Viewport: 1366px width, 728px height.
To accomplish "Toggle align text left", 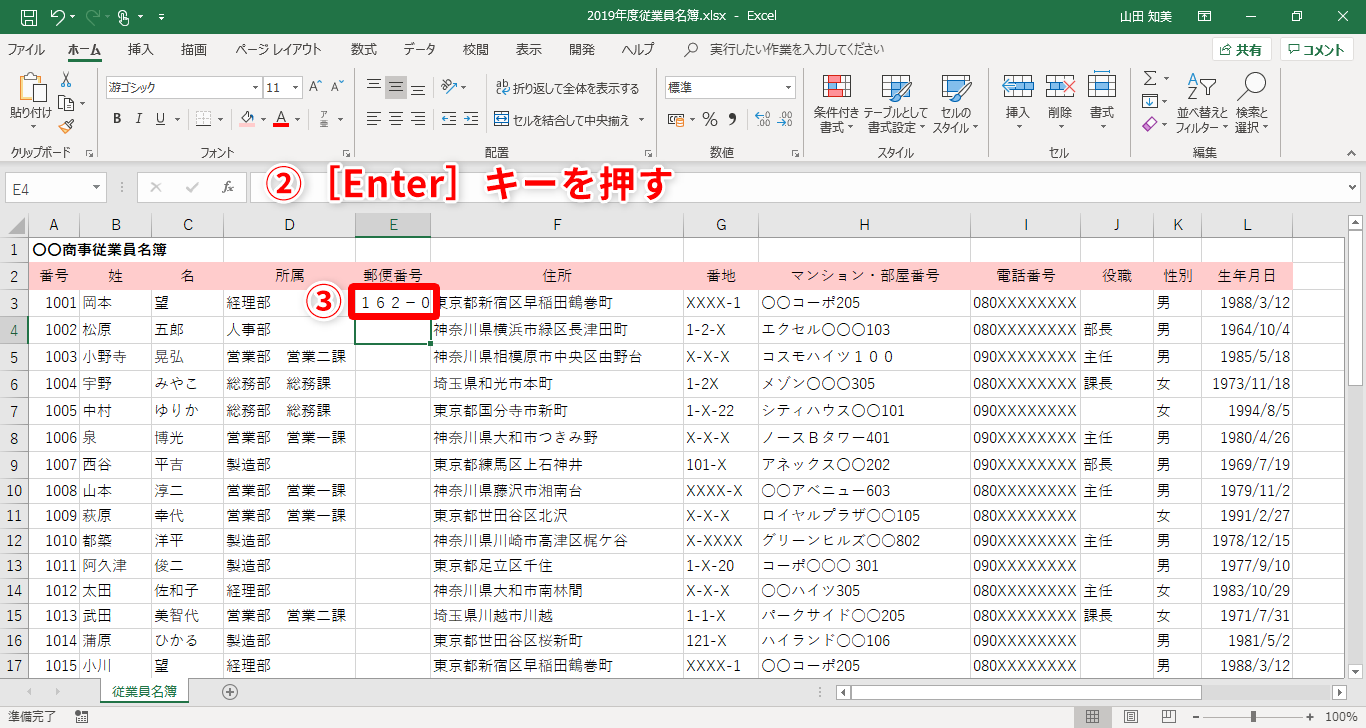I will (374, 119).
